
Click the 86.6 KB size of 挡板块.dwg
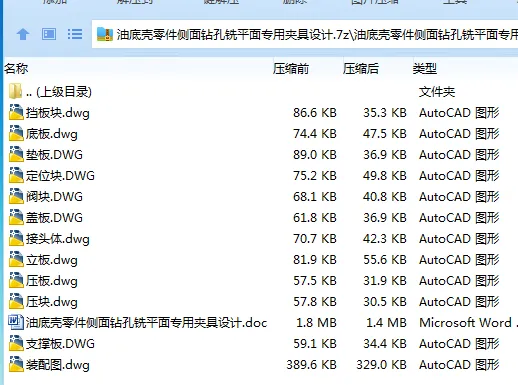click(x=315, y=113)
